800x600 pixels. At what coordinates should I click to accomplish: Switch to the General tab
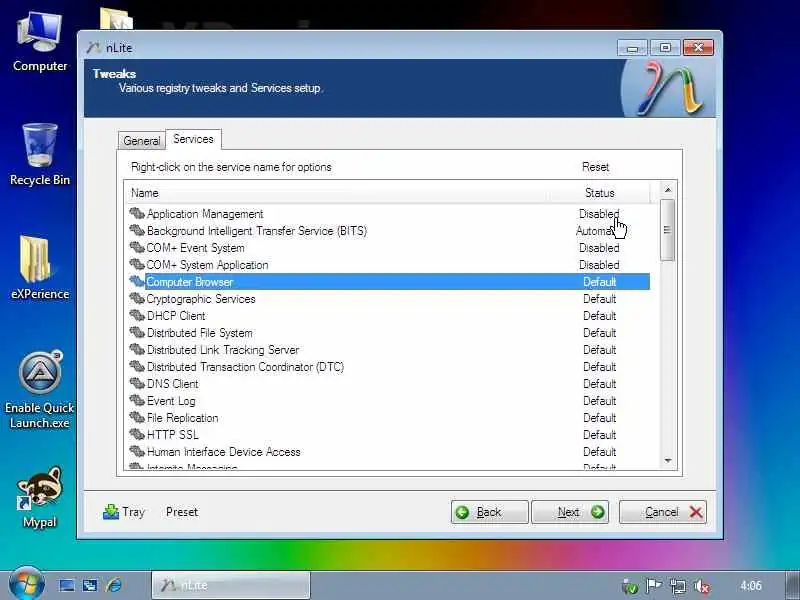(x=141, y=141)
